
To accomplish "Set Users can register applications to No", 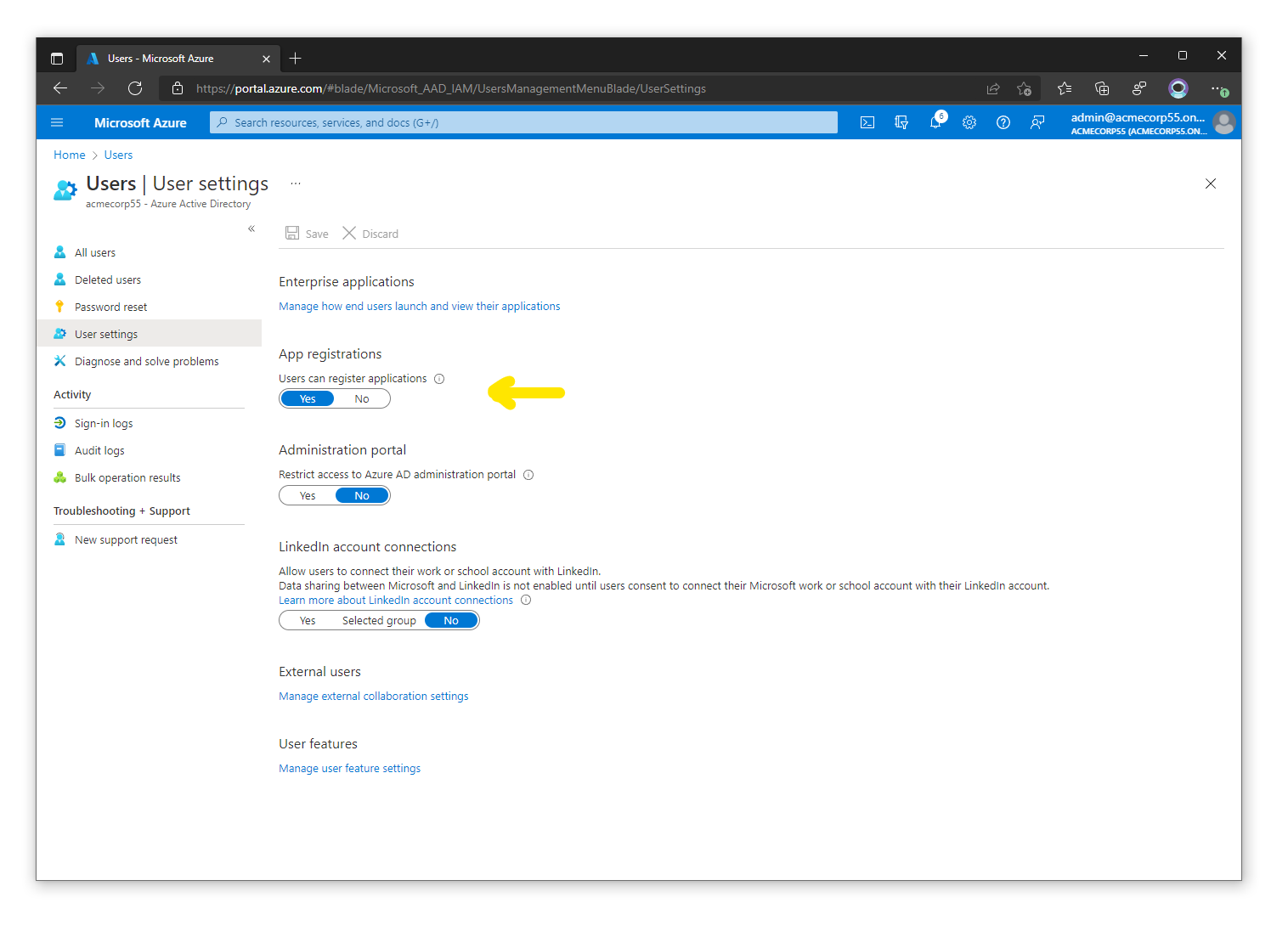I will coord(362,399).
